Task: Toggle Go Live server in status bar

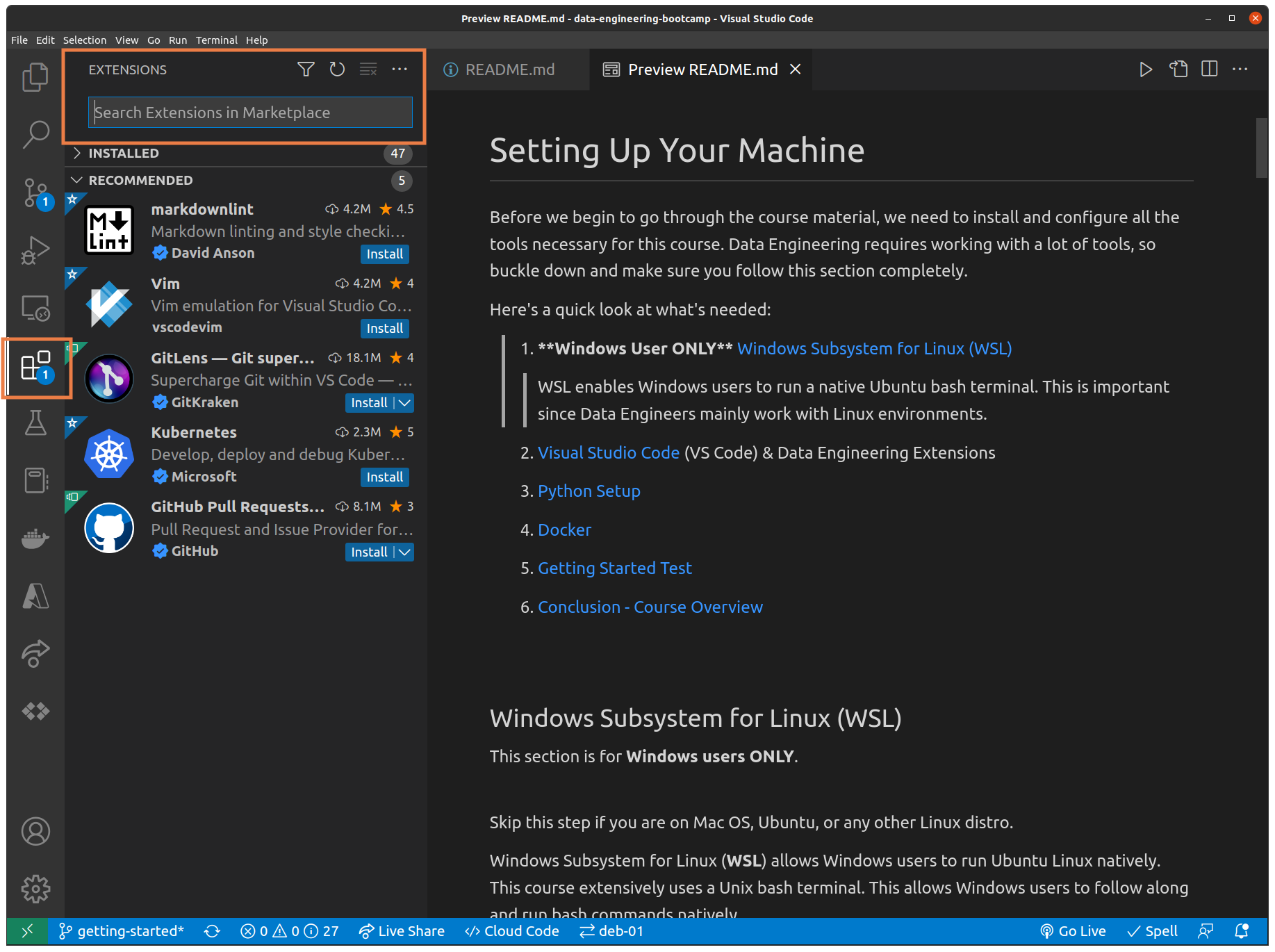Action: [x=1073, y=931]
